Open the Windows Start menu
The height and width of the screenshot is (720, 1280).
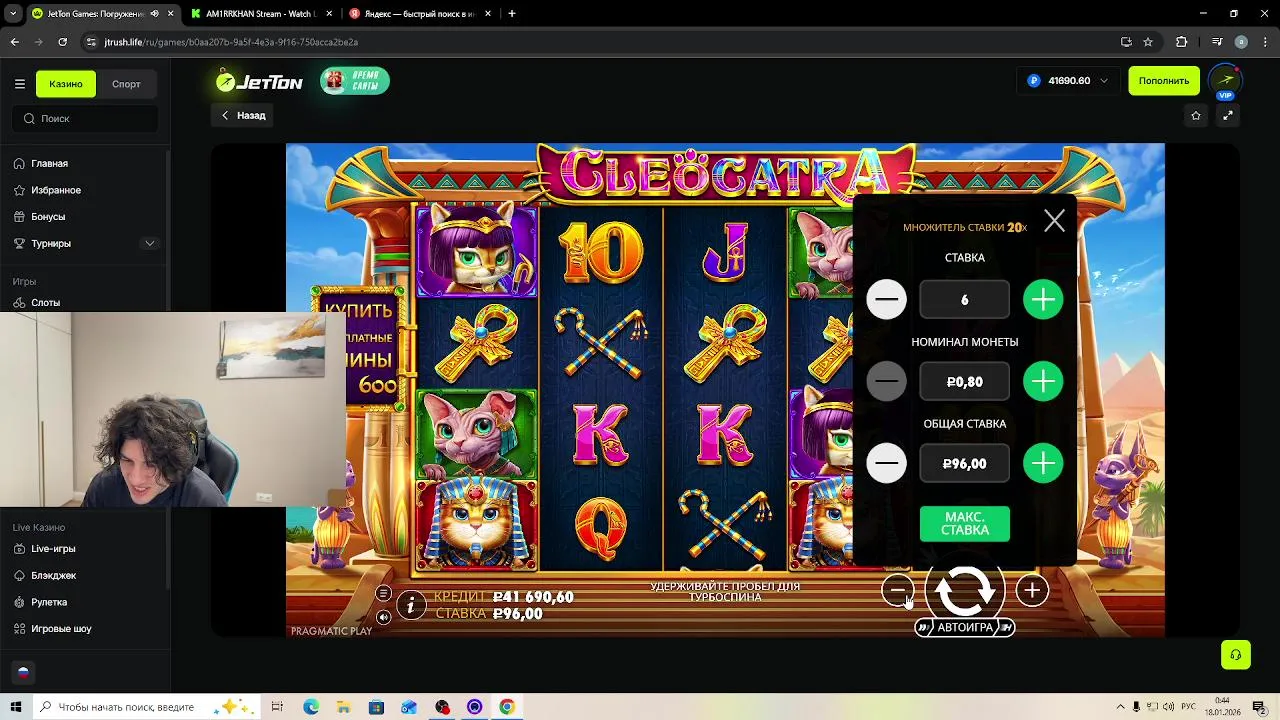click(15, 707)
